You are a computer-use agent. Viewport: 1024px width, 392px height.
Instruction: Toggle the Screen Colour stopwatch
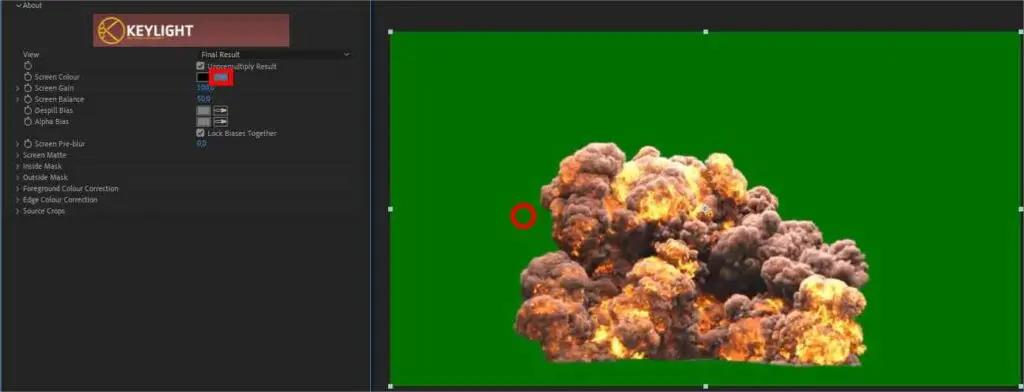pos(28,77)
